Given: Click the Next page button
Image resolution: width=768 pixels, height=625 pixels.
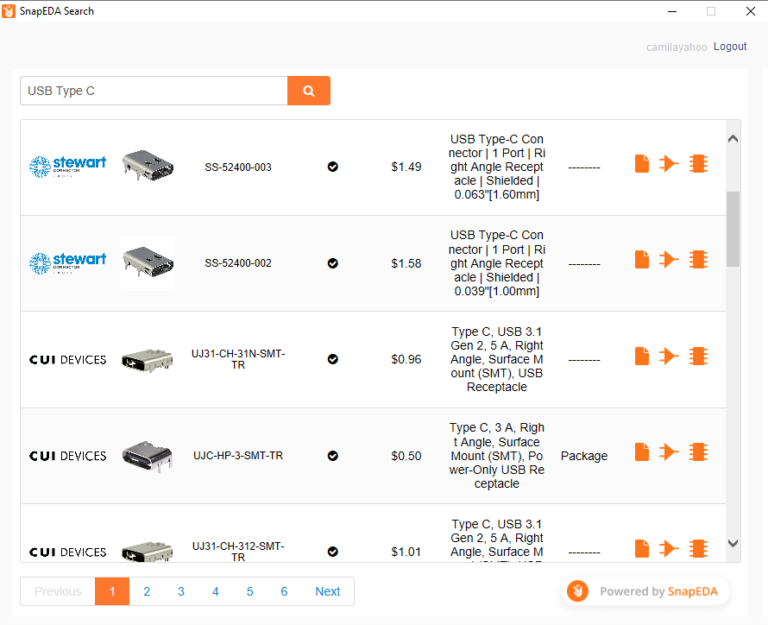Looking at the screenshot, I should (327, 591).
